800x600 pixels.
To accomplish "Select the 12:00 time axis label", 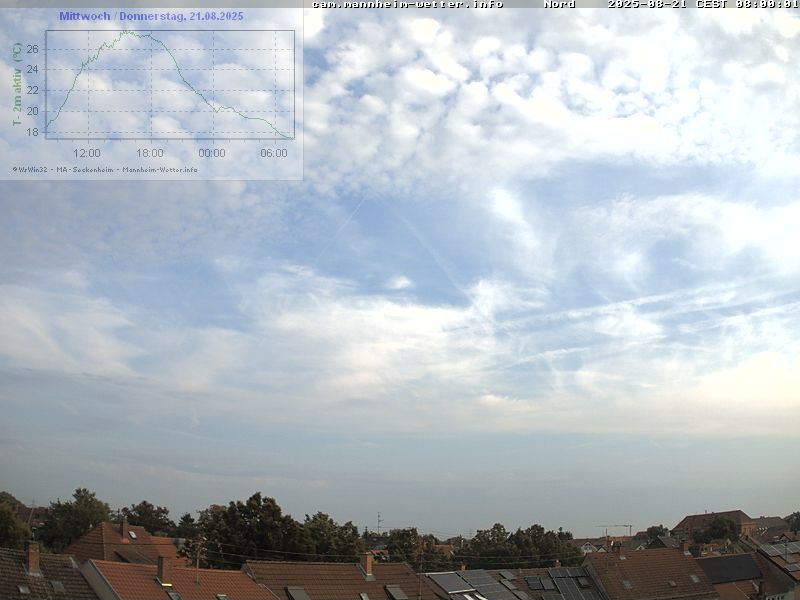I will 87,153.
